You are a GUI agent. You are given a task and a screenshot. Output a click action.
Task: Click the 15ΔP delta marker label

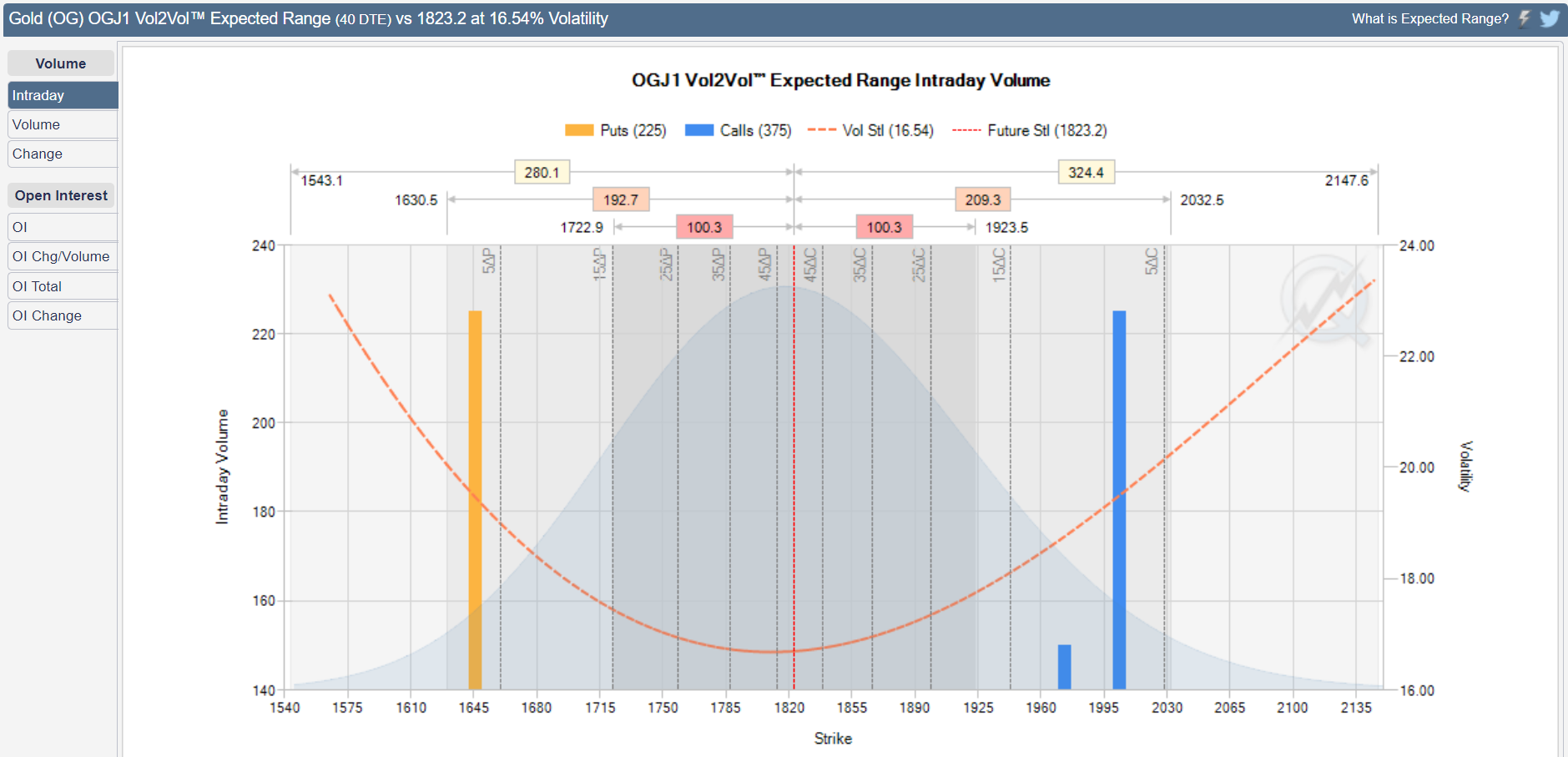(x=599, y=265)
